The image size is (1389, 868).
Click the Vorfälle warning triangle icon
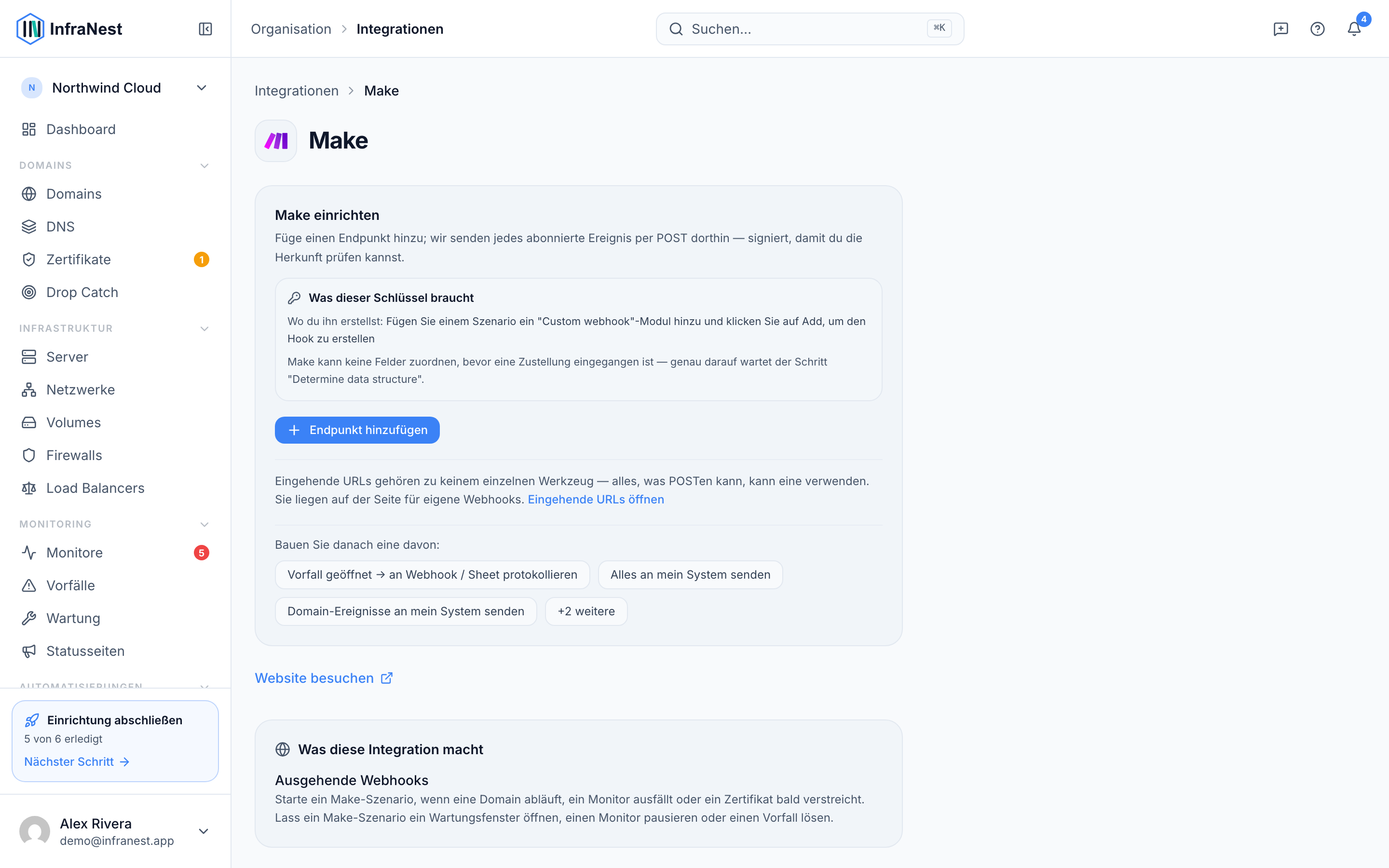click(29, 585)
